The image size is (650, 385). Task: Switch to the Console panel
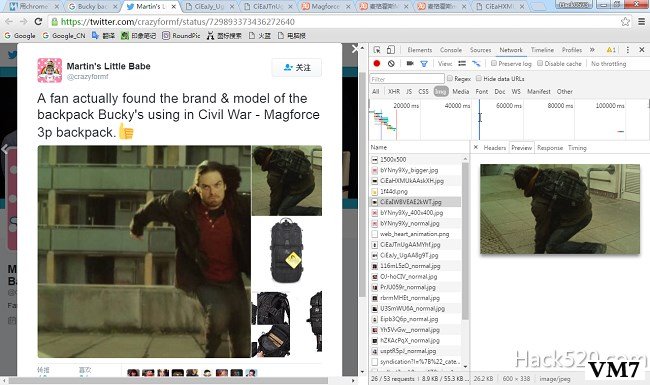pos(451,50)
